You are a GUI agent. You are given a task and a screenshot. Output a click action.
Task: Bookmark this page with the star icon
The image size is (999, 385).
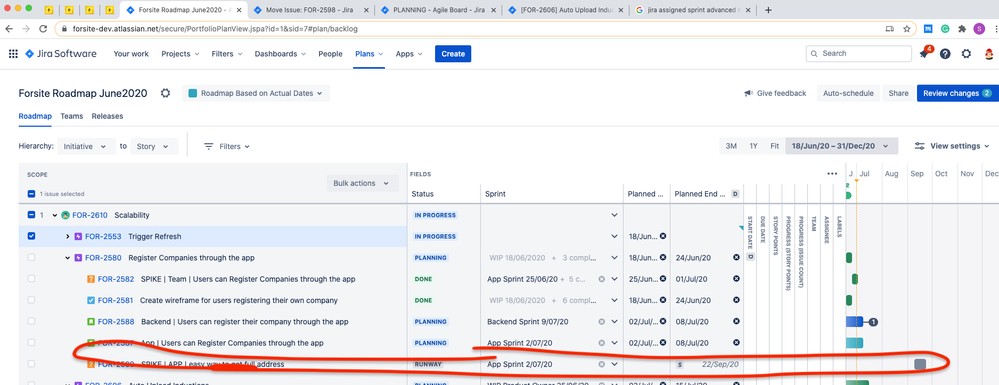(x=907, y=29)
